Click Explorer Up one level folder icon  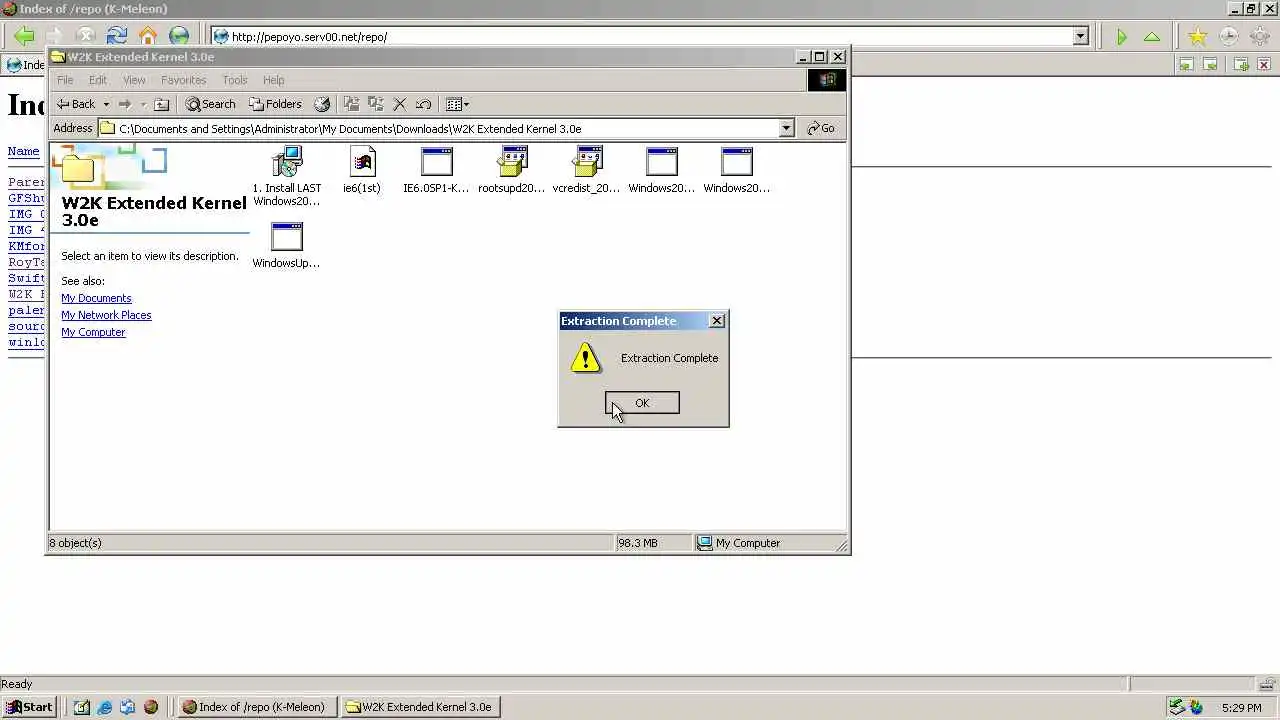tap(162, 104)
